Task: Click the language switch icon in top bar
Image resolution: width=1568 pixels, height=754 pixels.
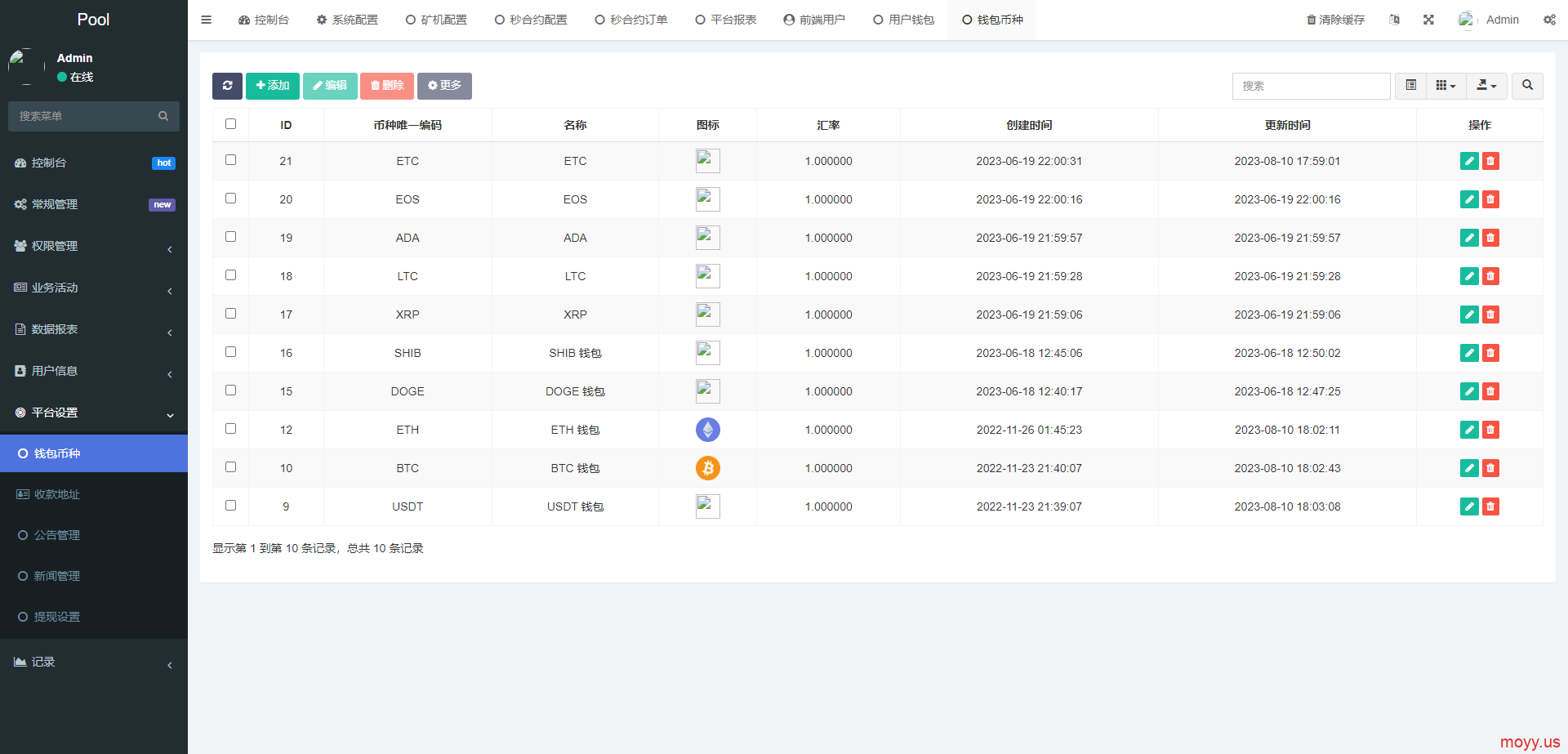Action: [x=1394, y=20]
